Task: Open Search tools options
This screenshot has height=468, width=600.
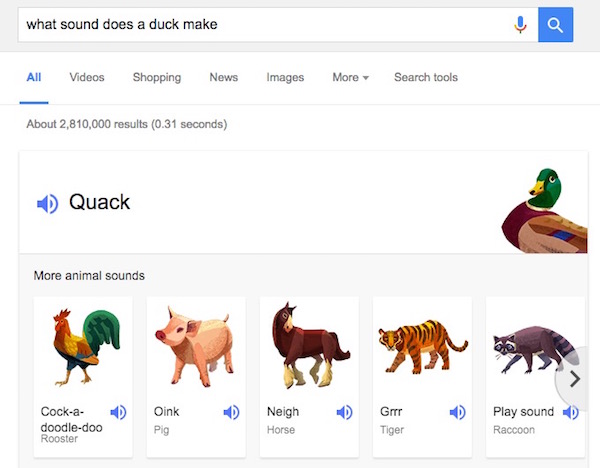Action: (426, 77)
